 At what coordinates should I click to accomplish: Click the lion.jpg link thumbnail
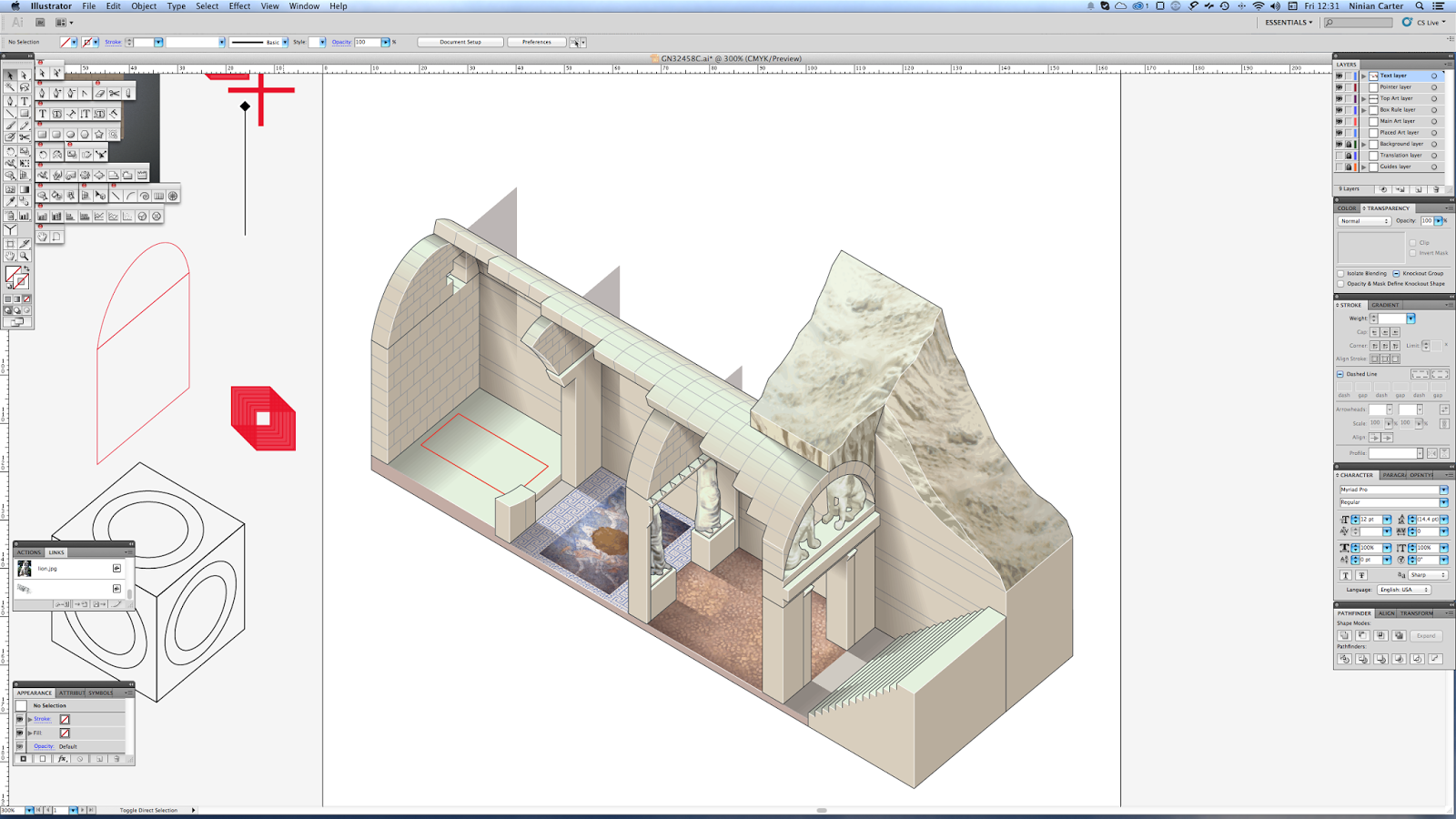click(25, 569)
